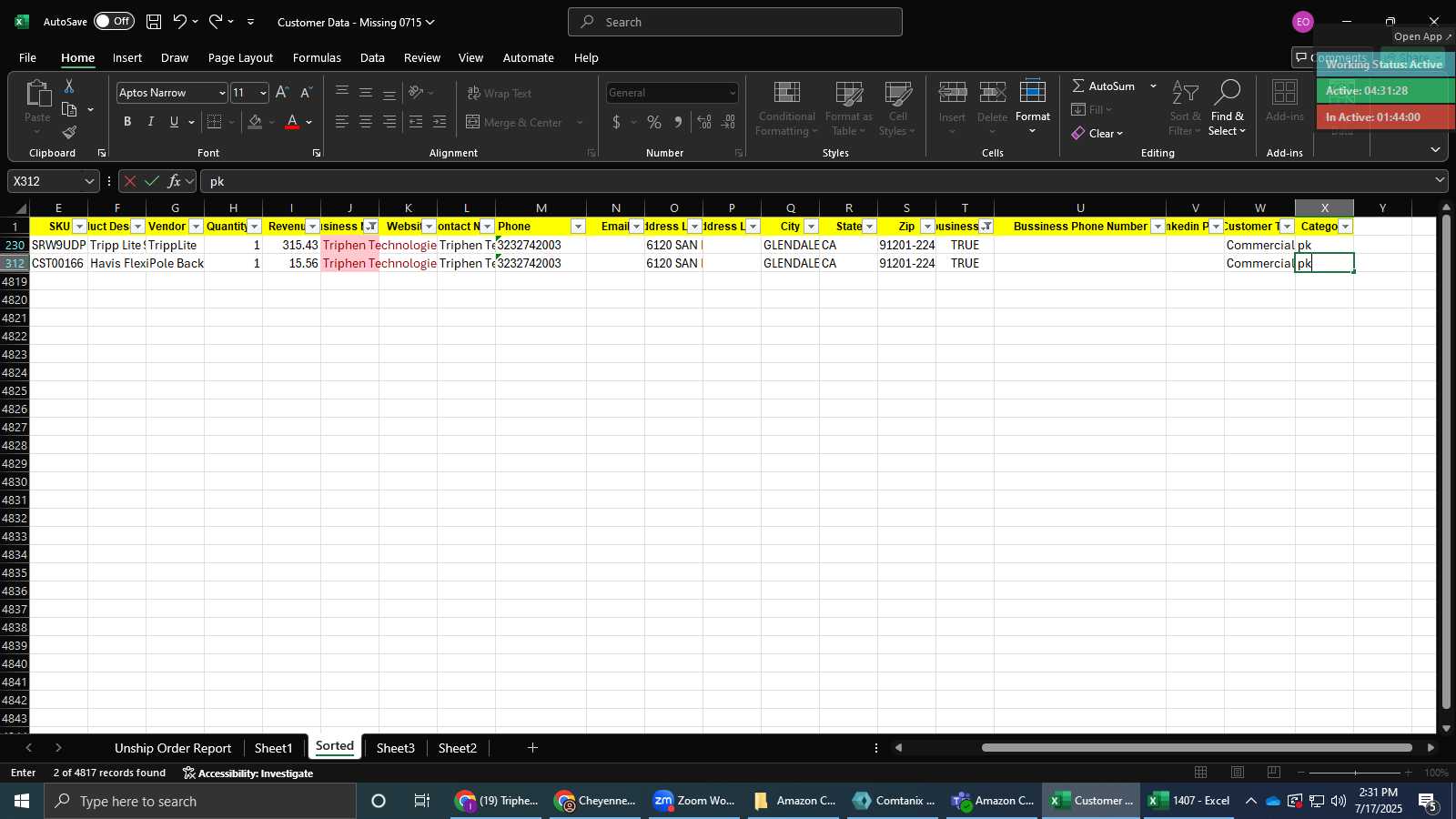This screenshot has width=1456, height=819.
Task: Toggle the AutoSave switch
Action: click(x=114, y=21)
